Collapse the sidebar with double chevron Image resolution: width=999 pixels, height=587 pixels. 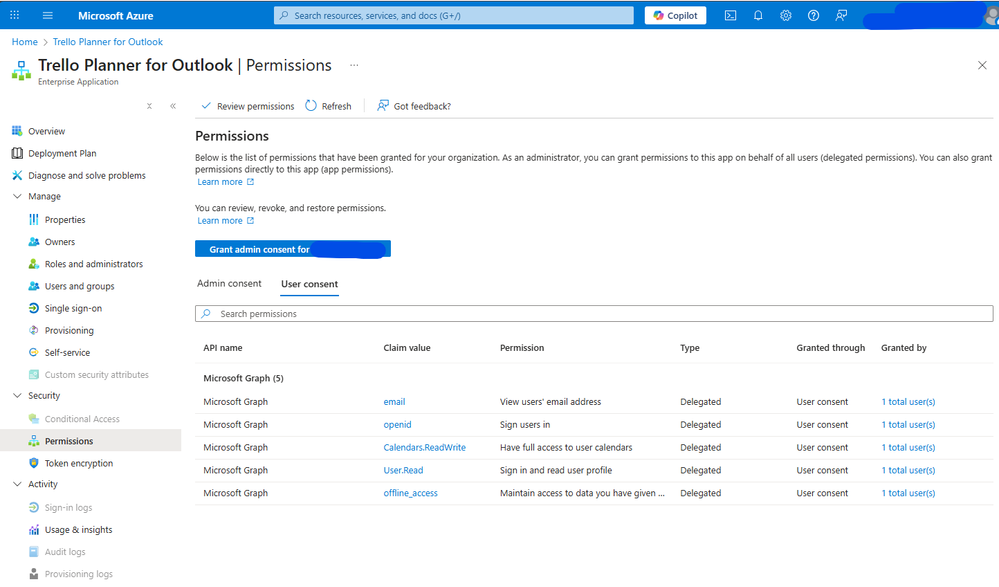pos(173,106)
